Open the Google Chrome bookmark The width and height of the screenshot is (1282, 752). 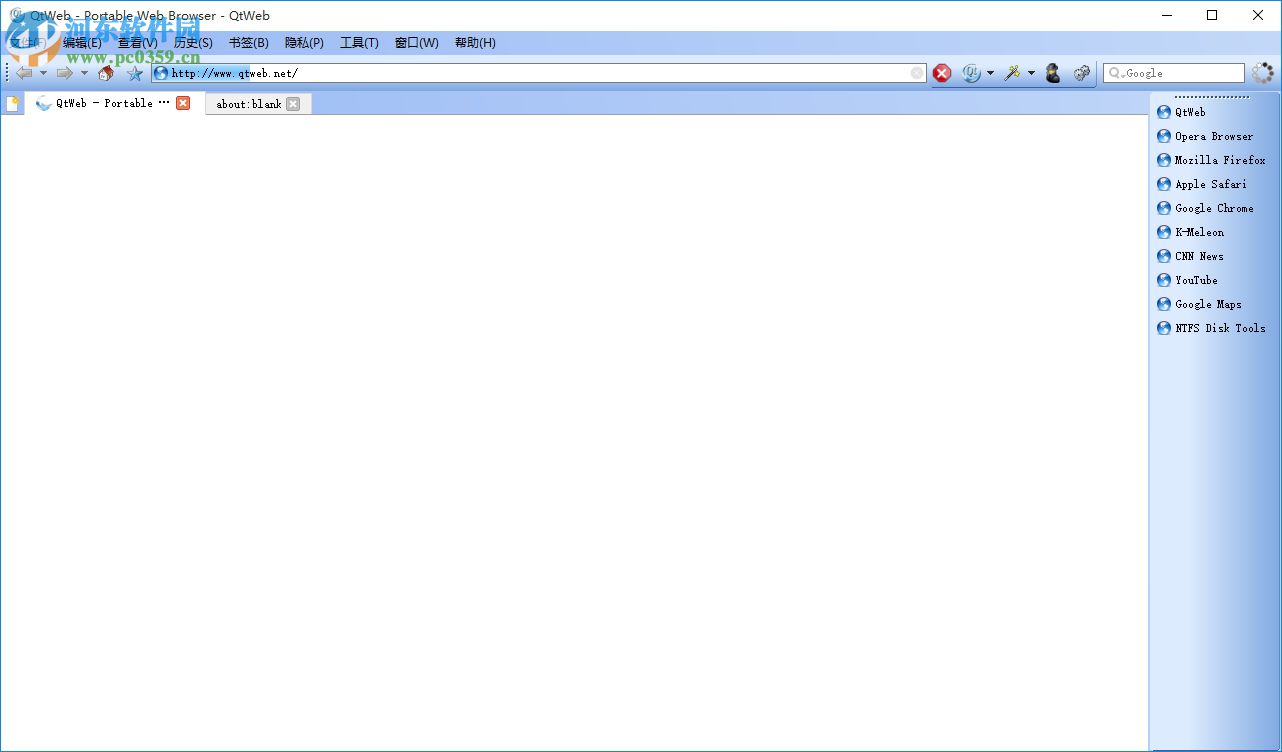[1205, 208]
